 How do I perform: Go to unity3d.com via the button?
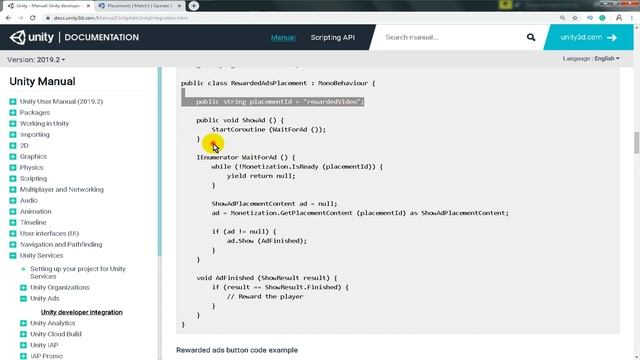[588, 37]
